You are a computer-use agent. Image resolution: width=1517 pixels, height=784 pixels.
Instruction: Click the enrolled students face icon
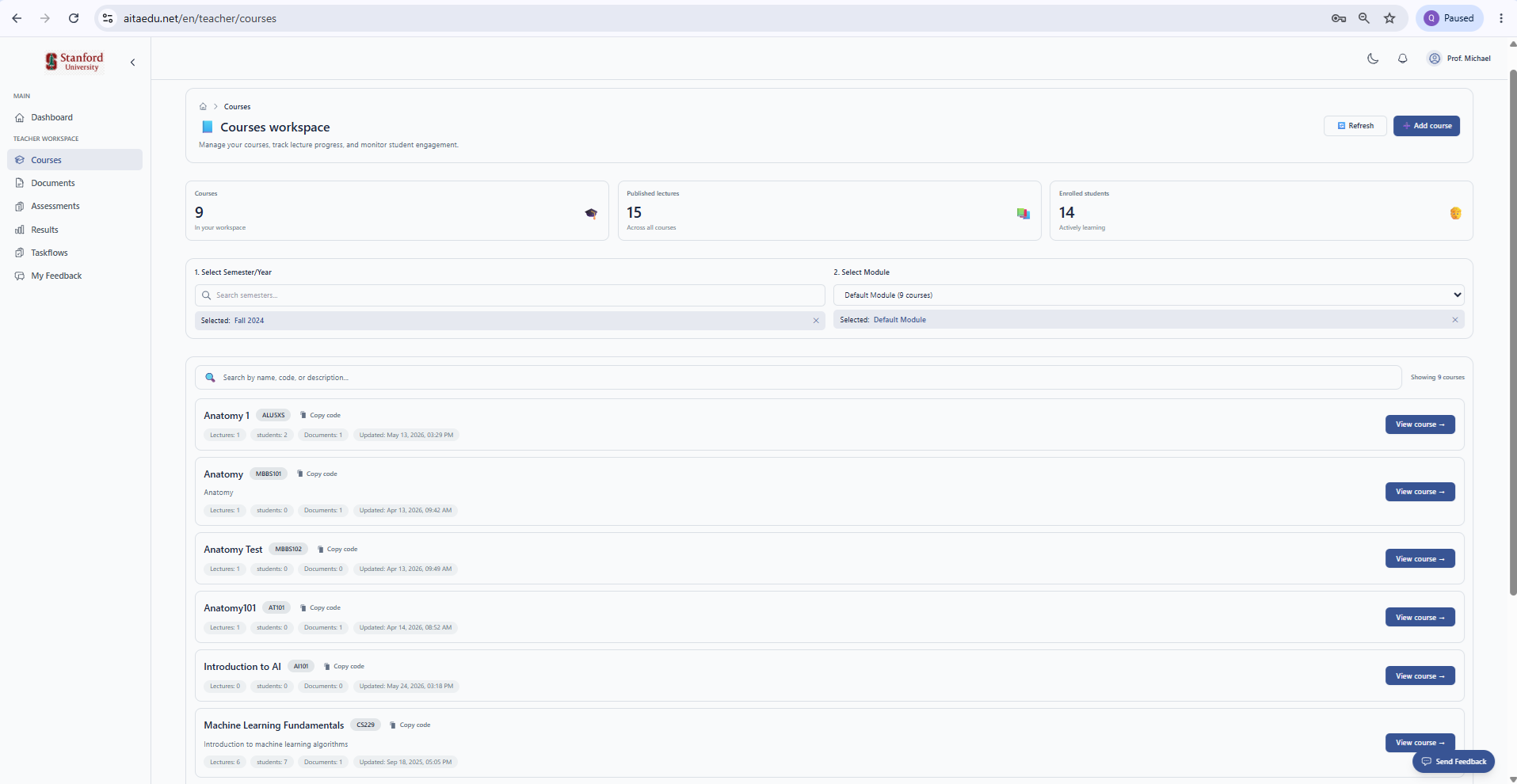(1455, 213)
